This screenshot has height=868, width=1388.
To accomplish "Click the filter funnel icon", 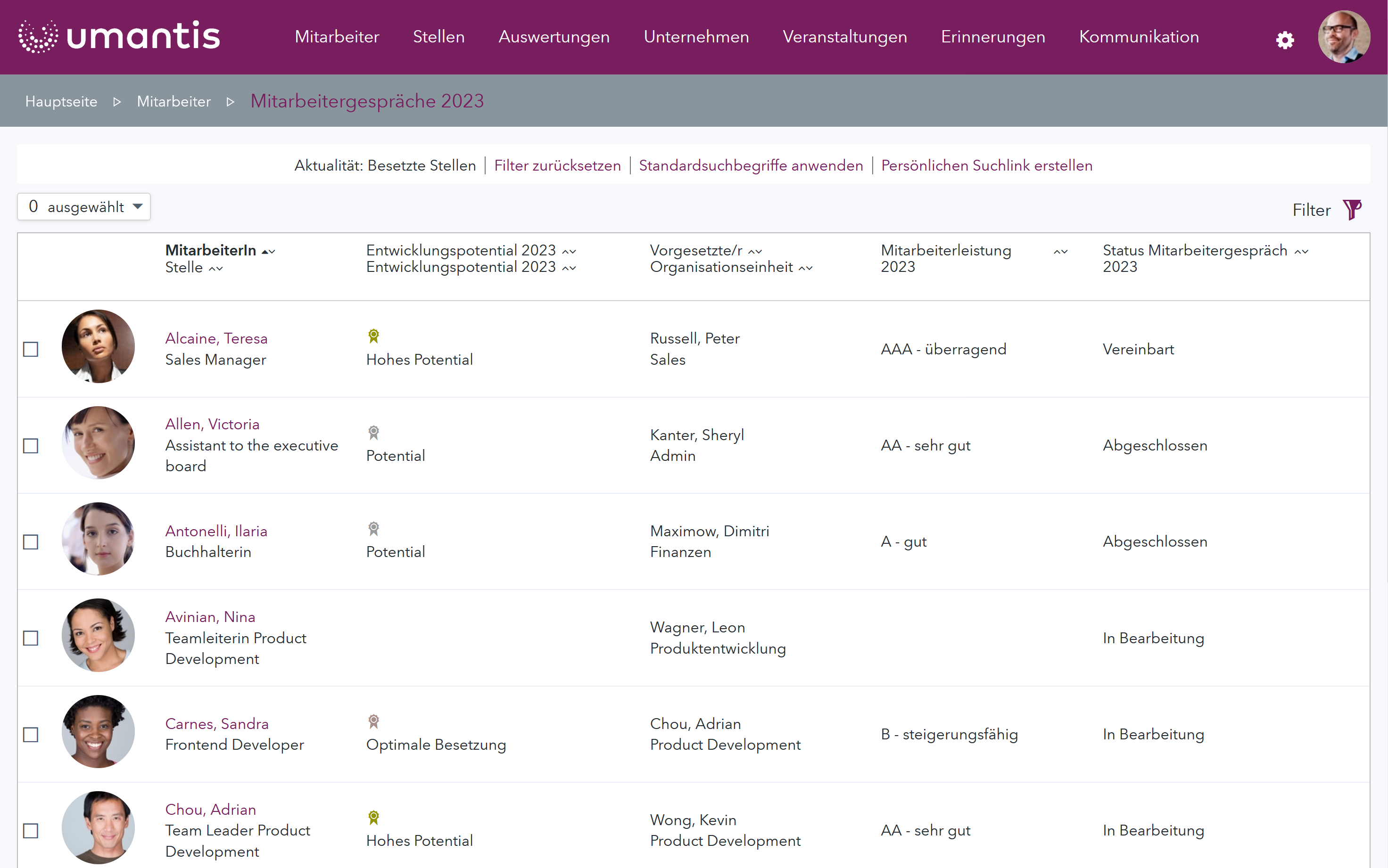I will click(1351, 210).
